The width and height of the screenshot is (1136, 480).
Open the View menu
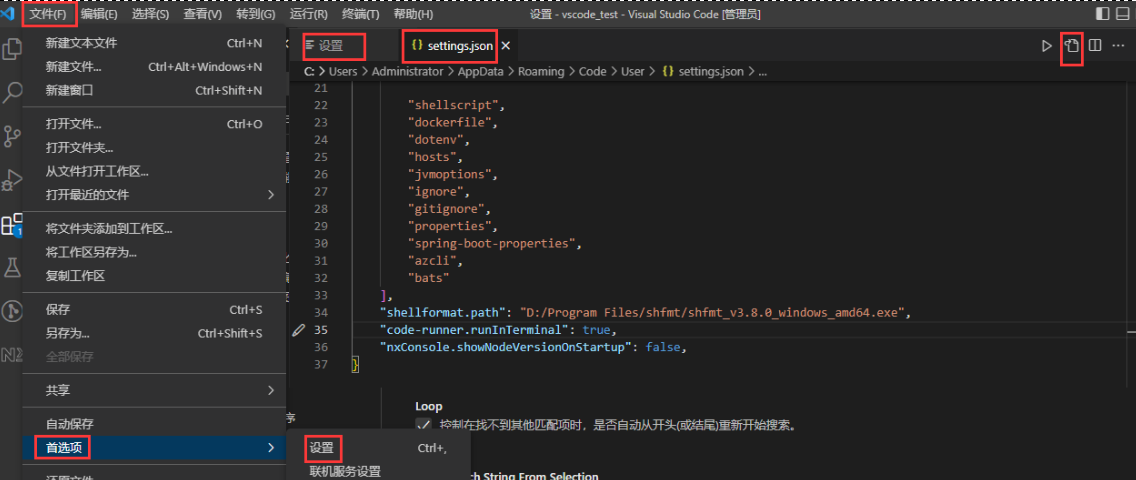pyautogui.click(x=203, y=14)
